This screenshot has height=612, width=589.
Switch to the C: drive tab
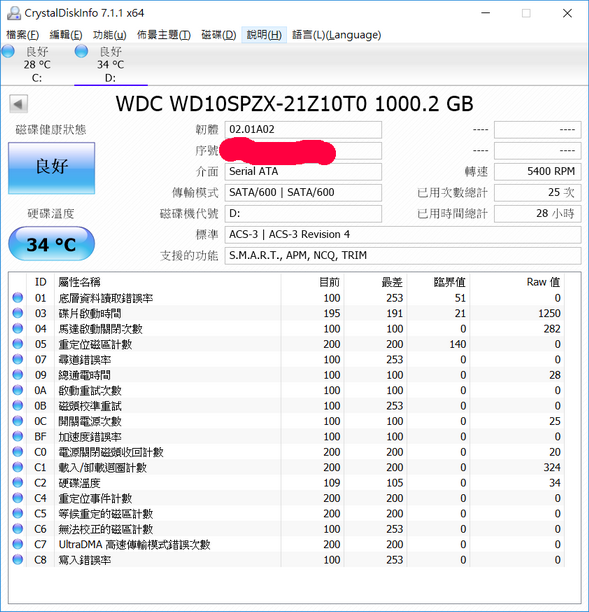[37, 64]
